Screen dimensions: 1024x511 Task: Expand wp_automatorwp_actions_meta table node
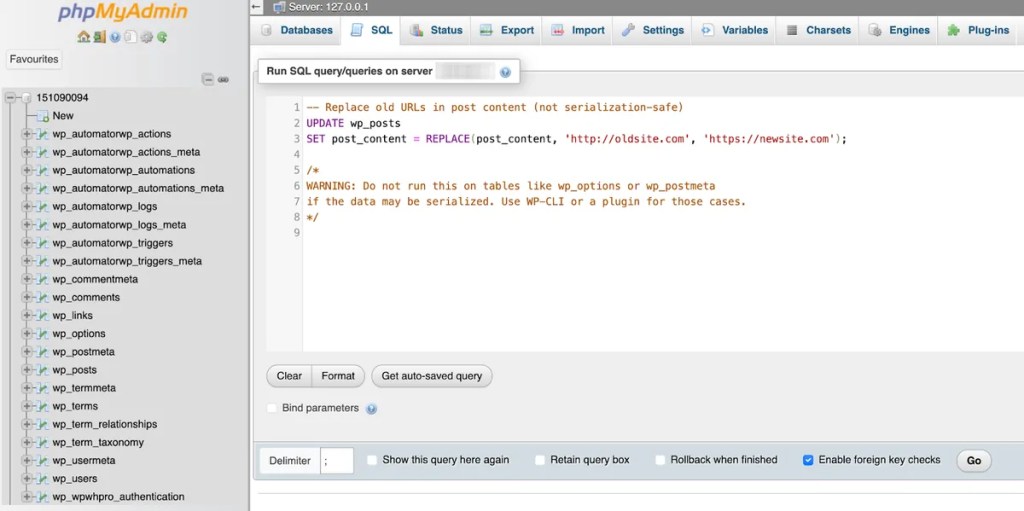click(27, 152)
